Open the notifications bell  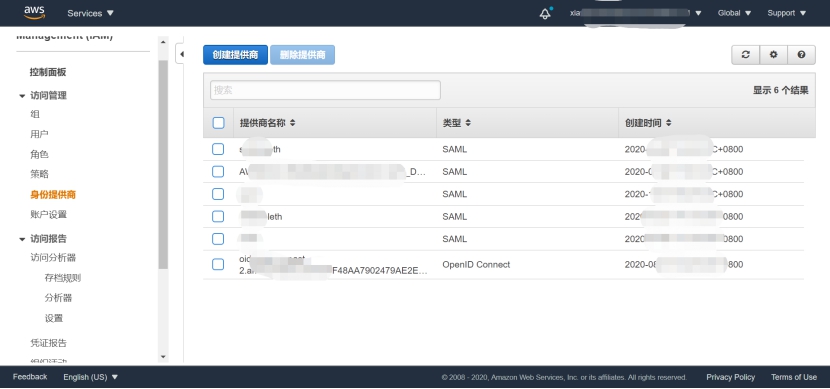coord(545,13)
